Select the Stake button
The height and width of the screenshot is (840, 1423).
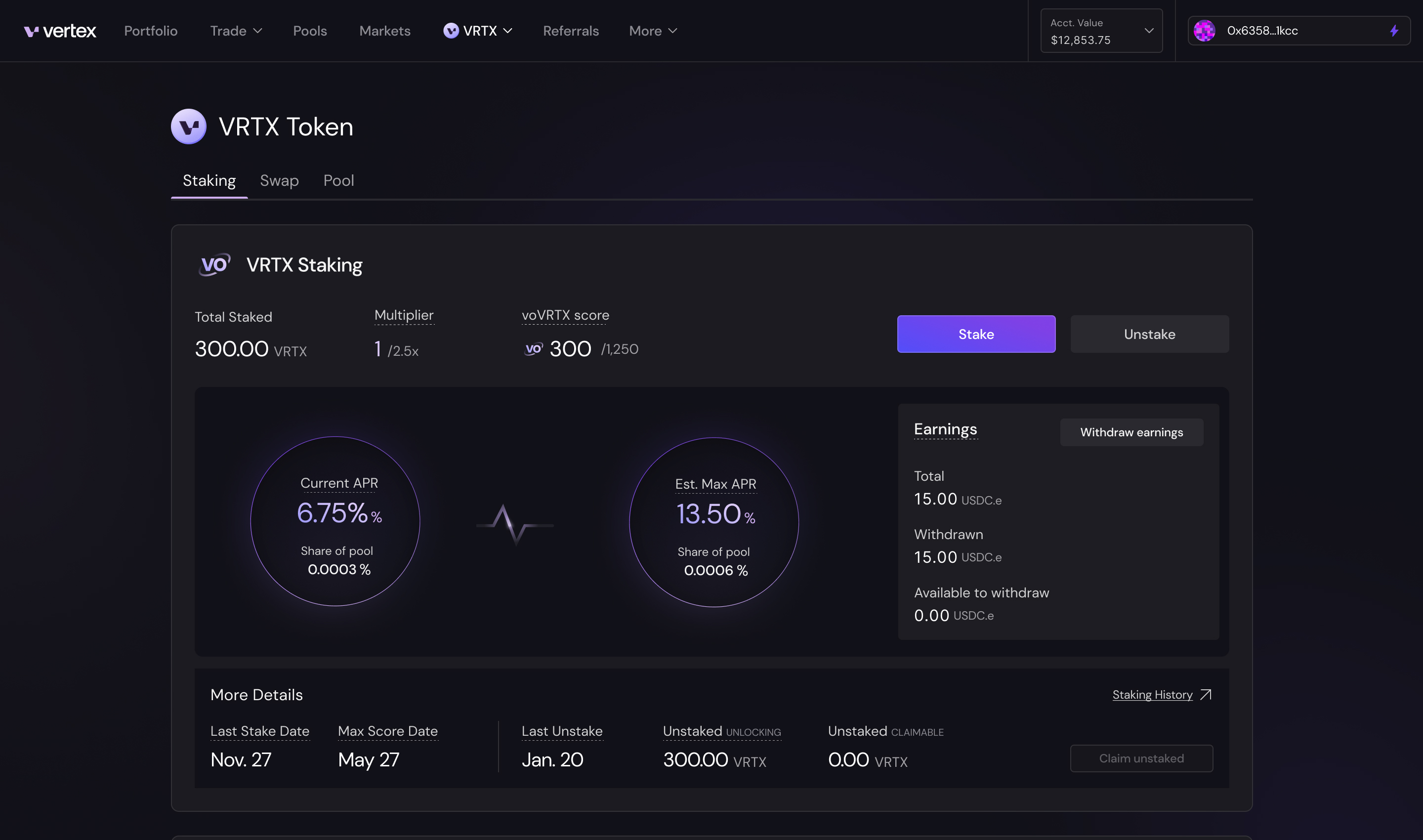tap(976, 333)
